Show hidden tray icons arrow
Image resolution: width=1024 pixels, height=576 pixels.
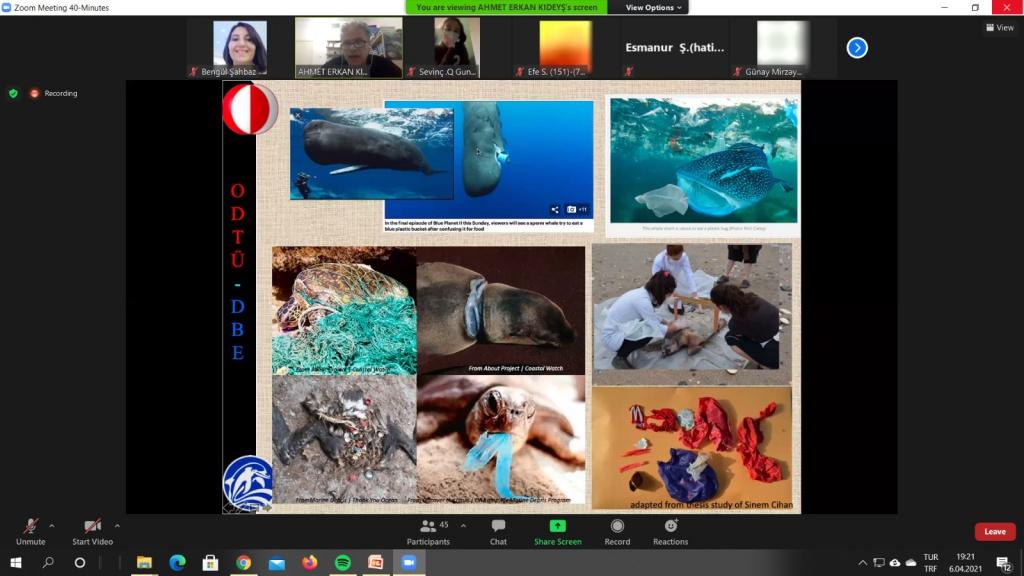[863, 563]
